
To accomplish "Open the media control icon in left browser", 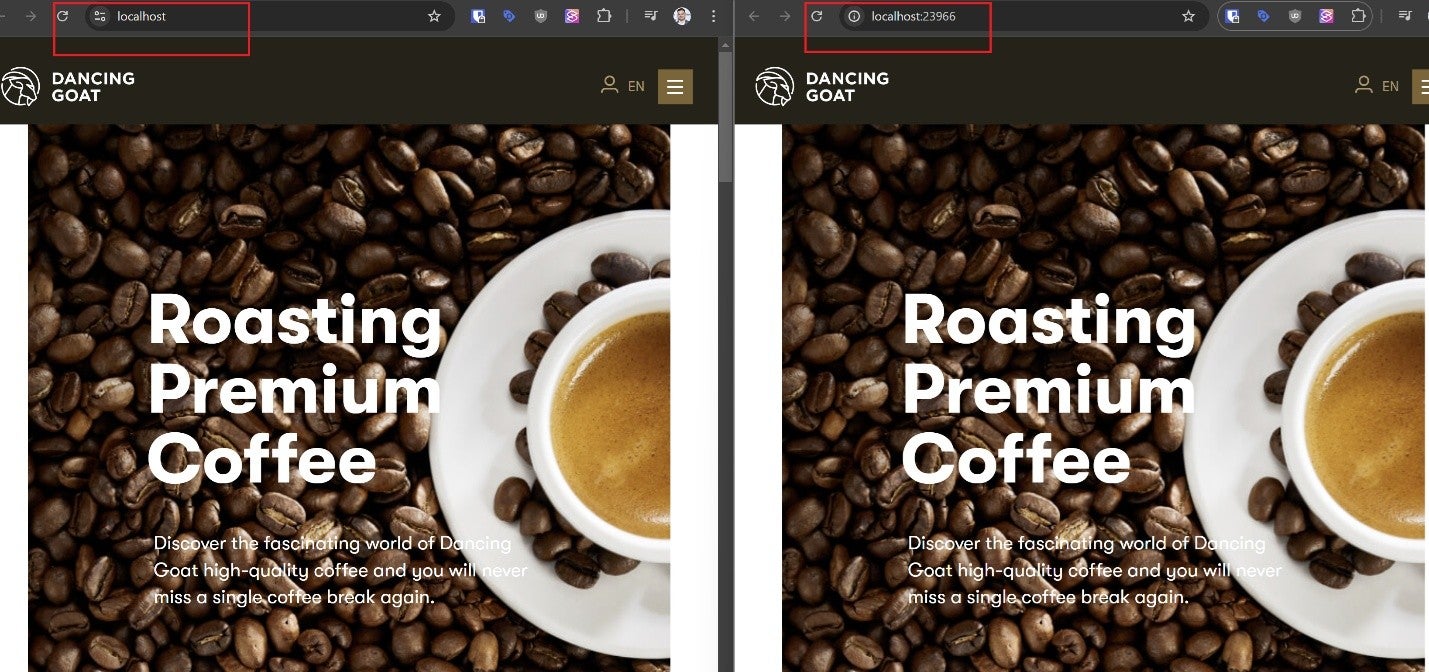I will coord(651,16).
